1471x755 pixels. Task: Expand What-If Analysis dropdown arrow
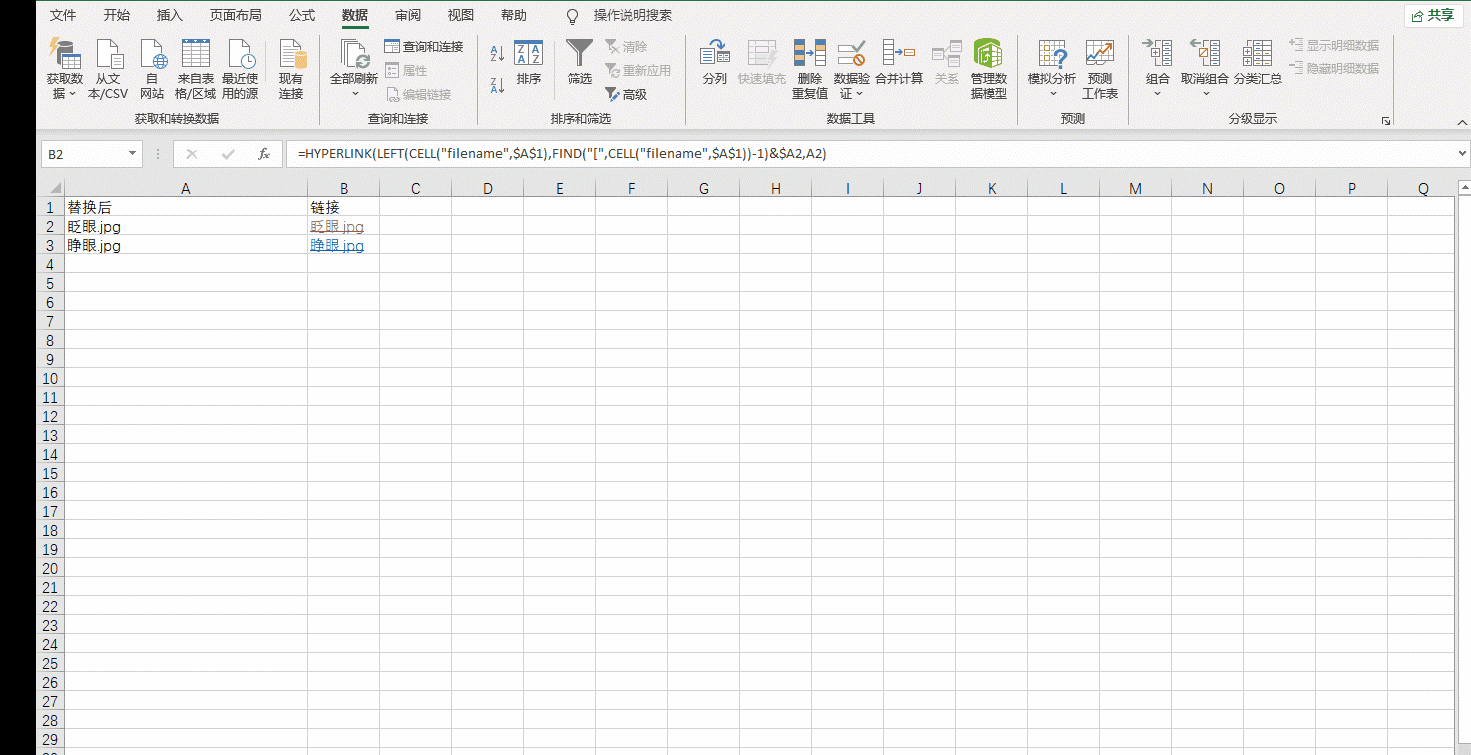(1052, 94)
